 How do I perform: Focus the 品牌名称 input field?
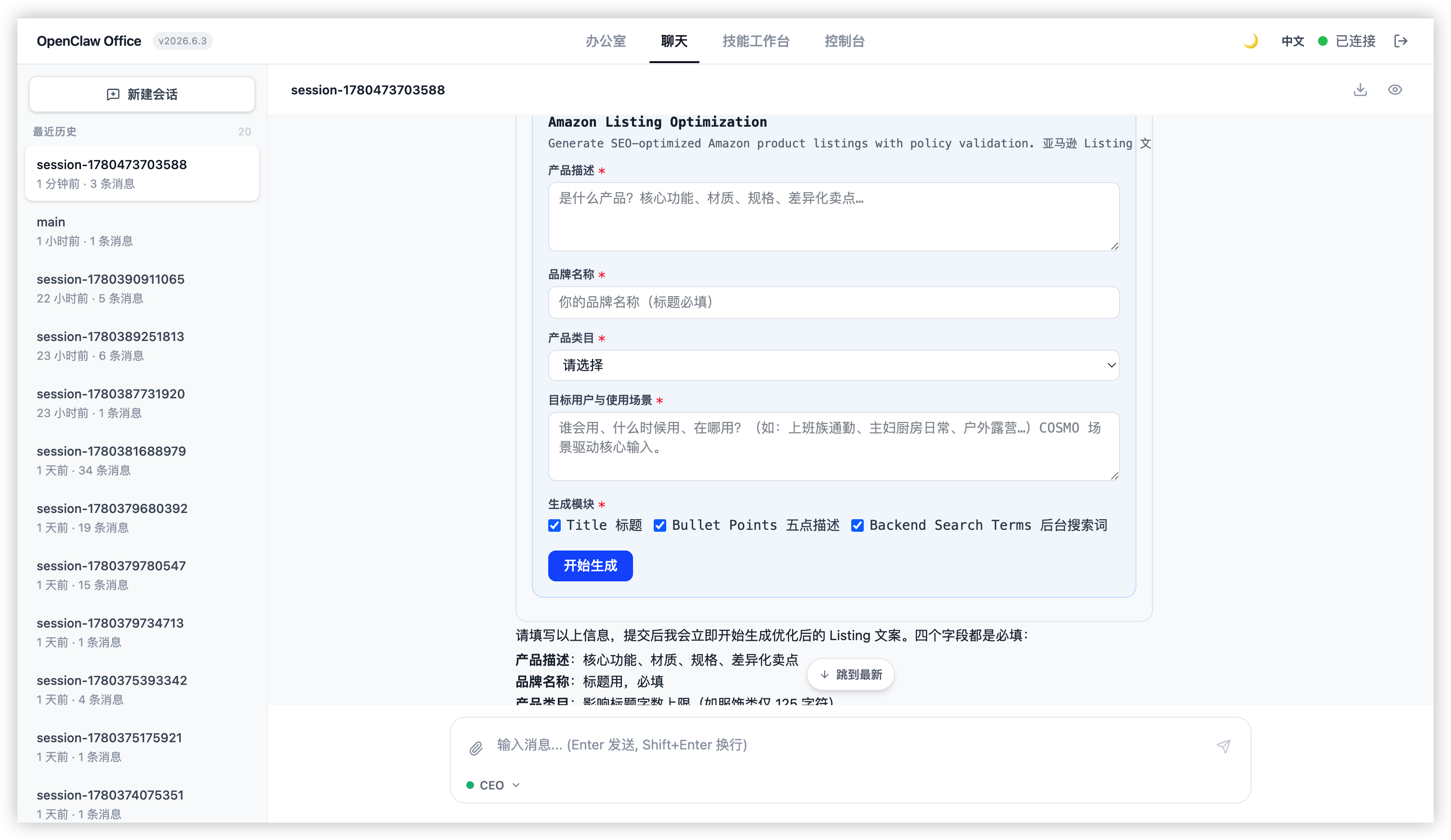click(833, 302)
